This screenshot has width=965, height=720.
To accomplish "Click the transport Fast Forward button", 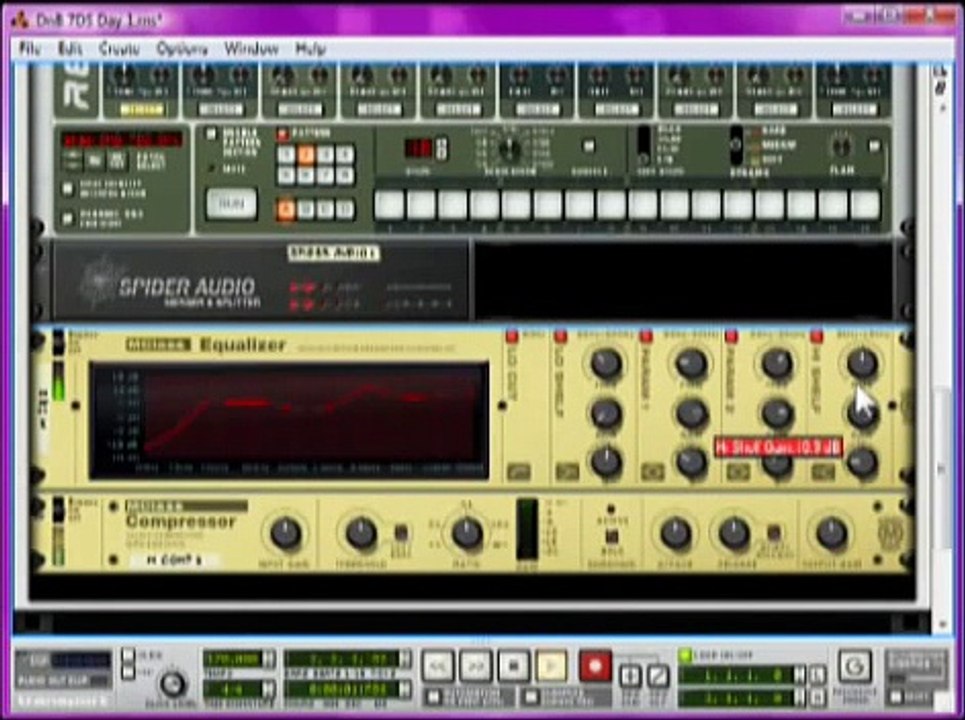I will click(476, 666).
